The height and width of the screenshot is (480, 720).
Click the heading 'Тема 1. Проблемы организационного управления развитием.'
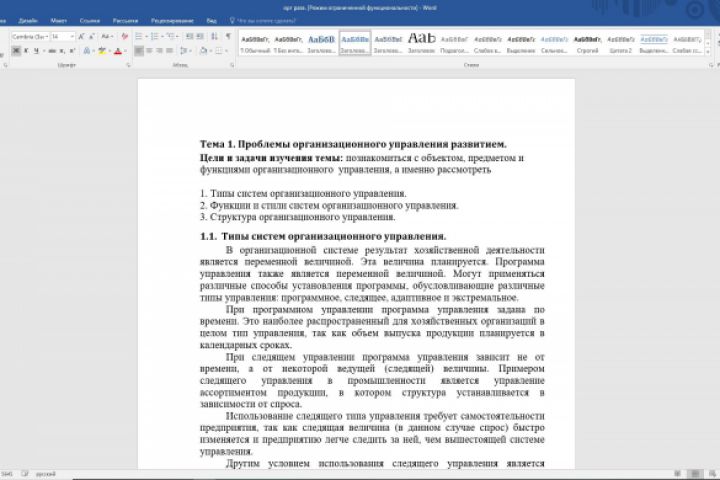pos(353,144)
